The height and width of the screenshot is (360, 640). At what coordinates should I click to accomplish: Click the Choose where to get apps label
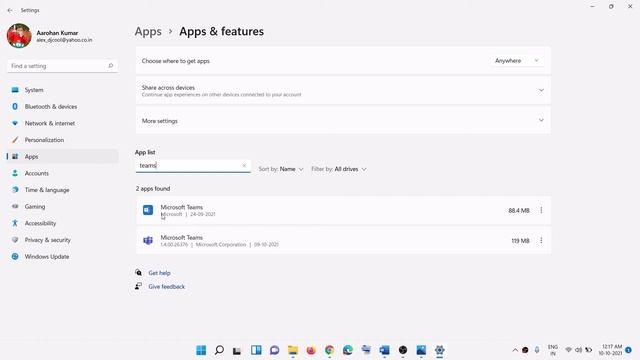pos(176,61)
